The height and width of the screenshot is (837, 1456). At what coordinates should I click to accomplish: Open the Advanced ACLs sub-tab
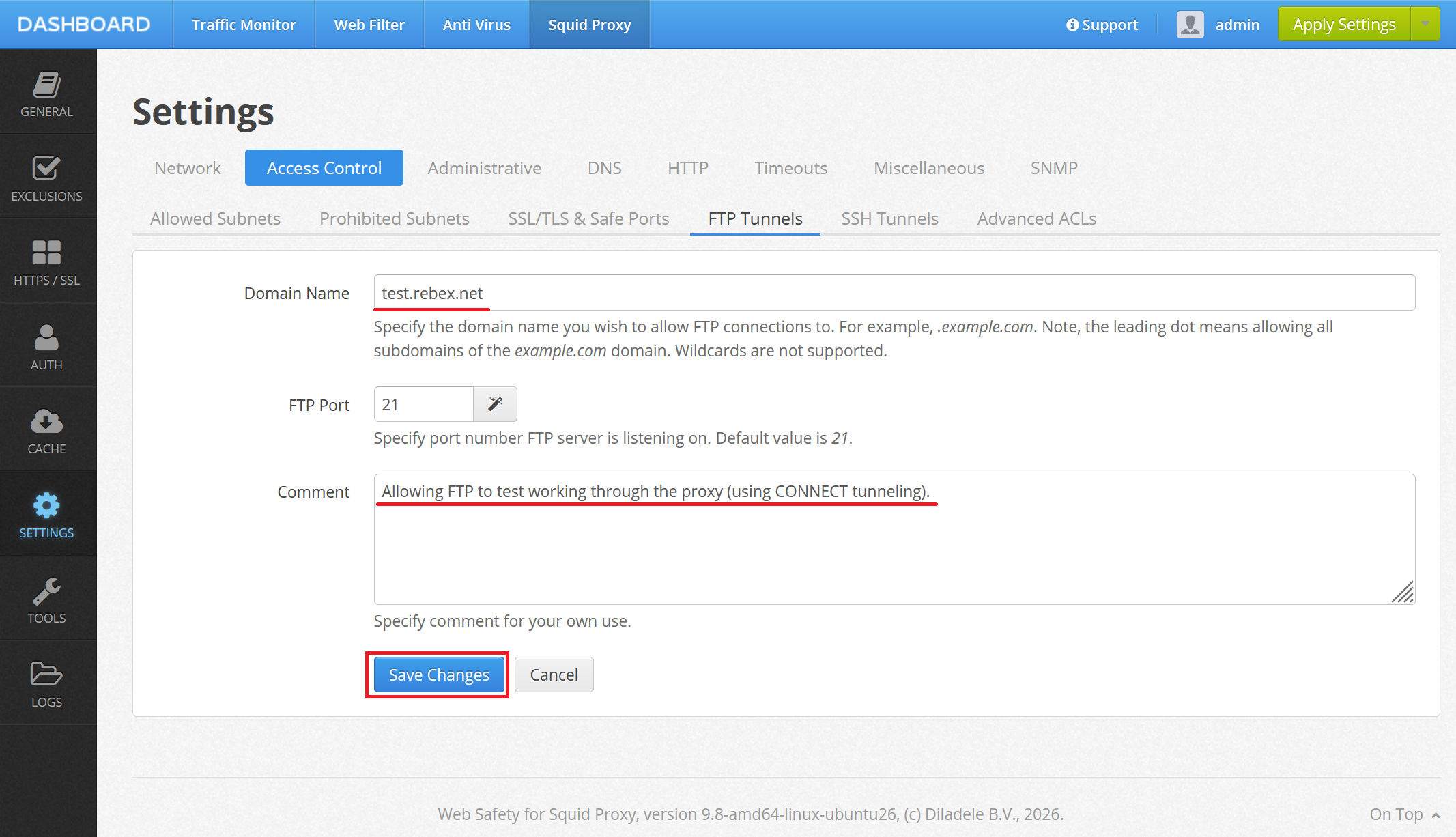click(x=1037, y=218)
